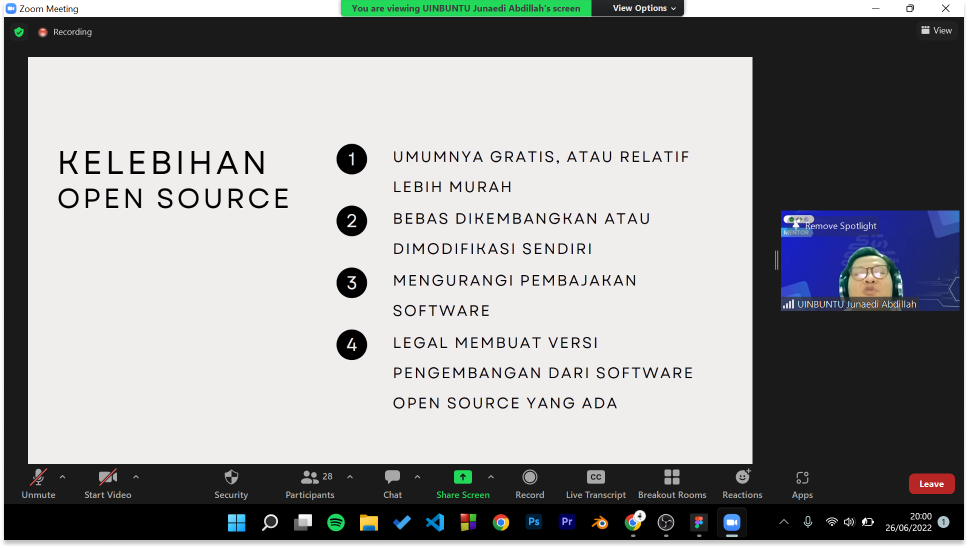Click the speaker video thumbnail

coord(869,265)
